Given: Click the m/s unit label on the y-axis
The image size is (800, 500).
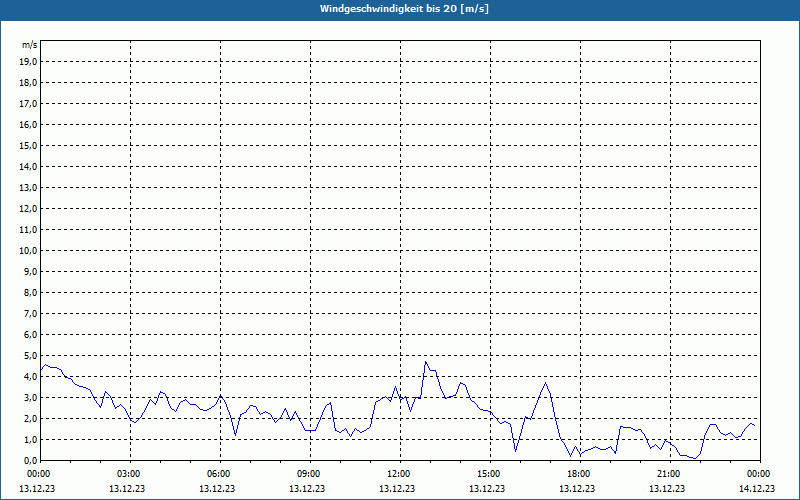Looking at the screenshot, I should pos(30,45).
